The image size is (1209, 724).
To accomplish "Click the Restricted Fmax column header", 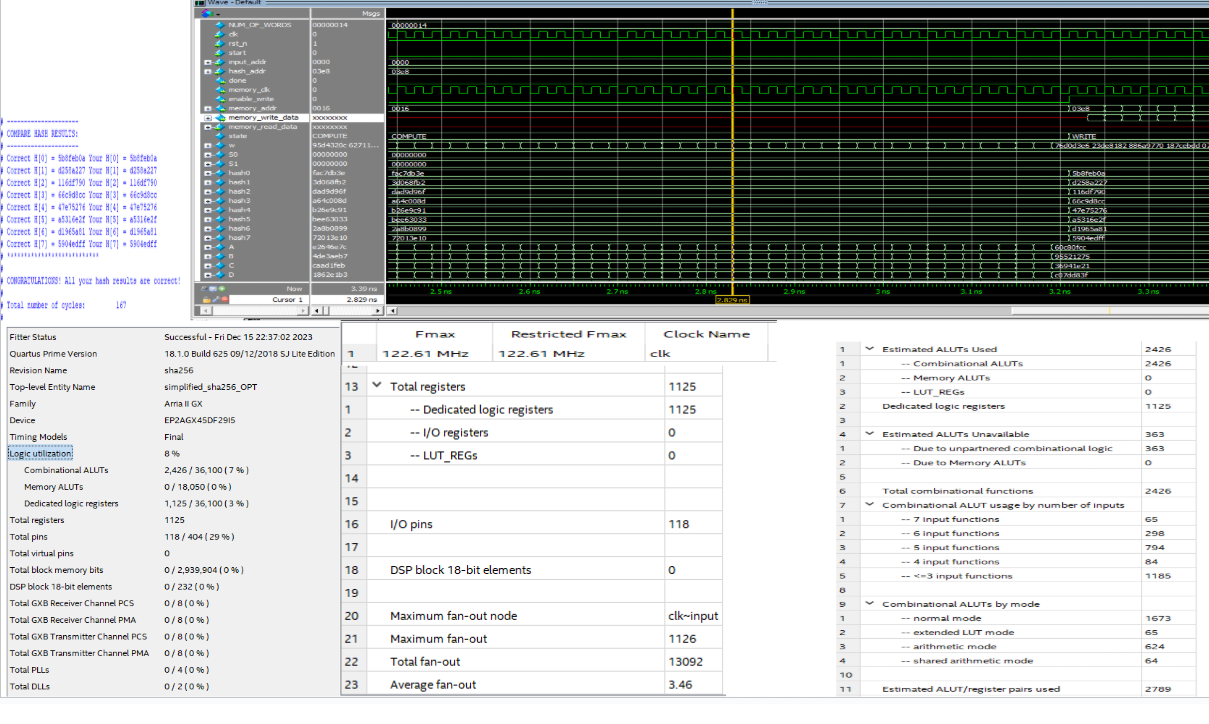I will pos(568,334).
